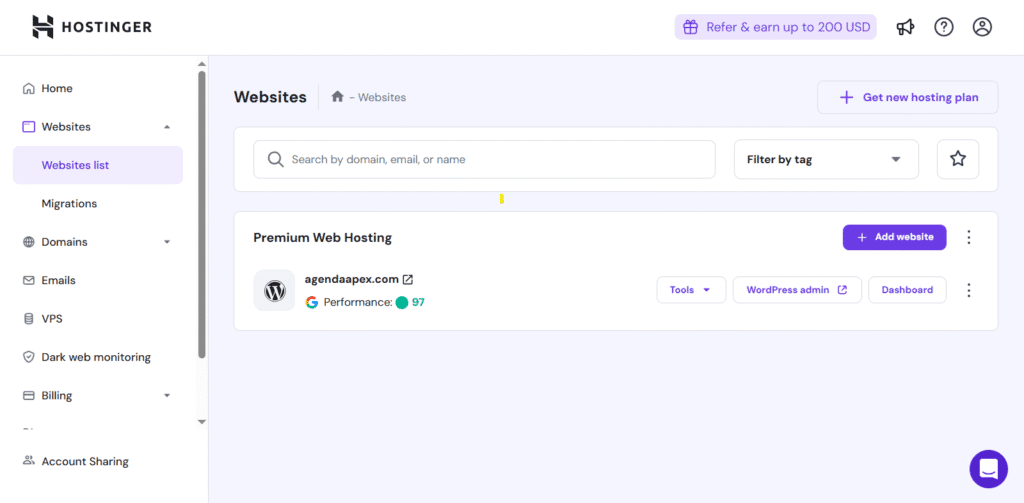Screen dimensions: 1024x503
Task: Open Emails in the sidebar
Action: pos(58,280)
